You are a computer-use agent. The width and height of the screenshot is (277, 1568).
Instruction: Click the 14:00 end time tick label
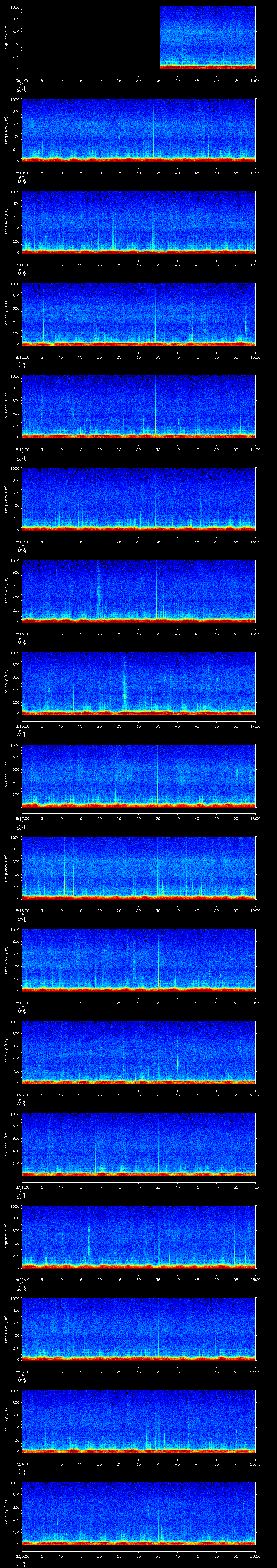pos(255,449)
